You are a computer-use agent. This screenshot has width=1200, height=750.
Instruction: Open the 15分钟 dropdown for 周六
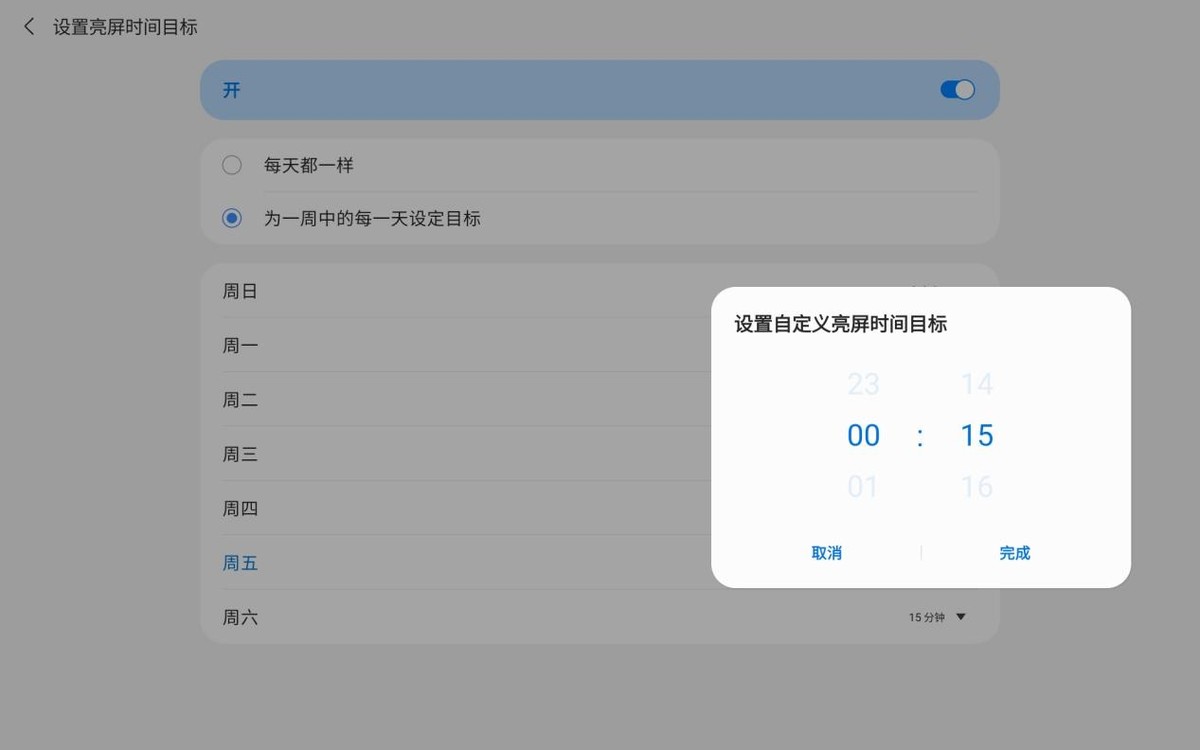pyautogui.click(x=936, y=617)
